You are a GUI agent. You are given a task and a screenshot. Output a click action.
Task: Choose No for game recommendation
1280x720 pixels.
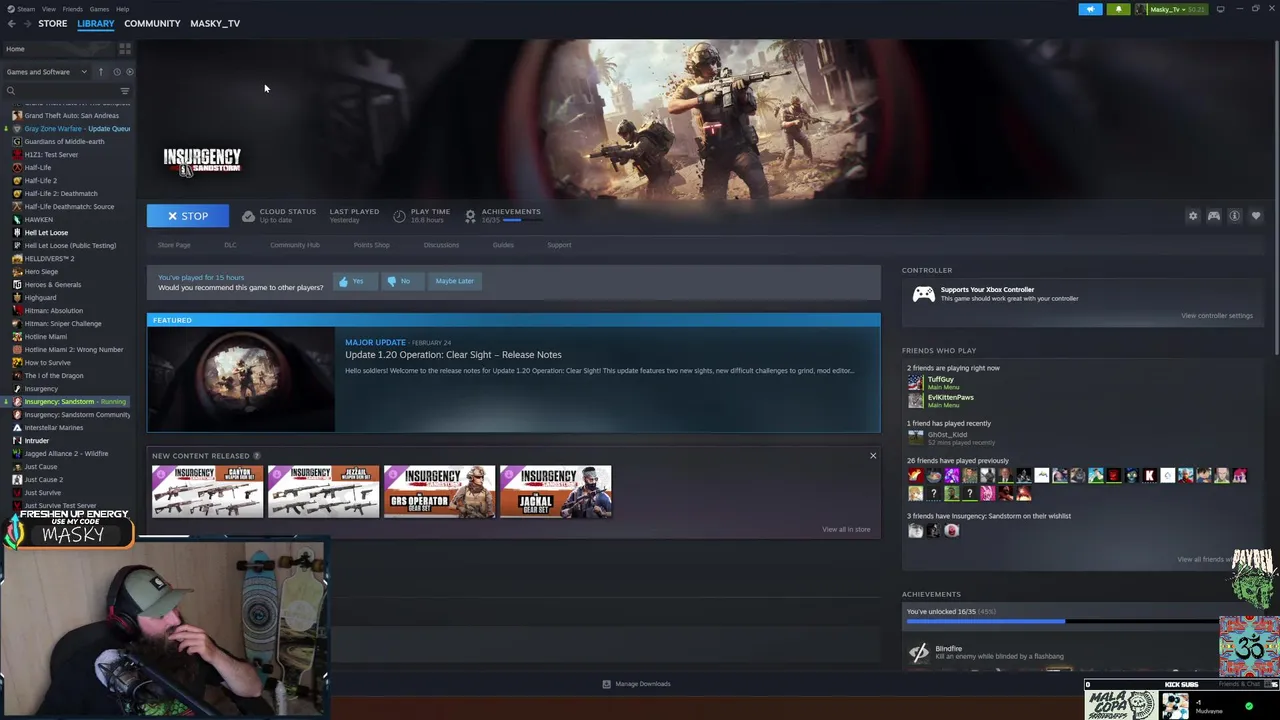pos(401,281)
